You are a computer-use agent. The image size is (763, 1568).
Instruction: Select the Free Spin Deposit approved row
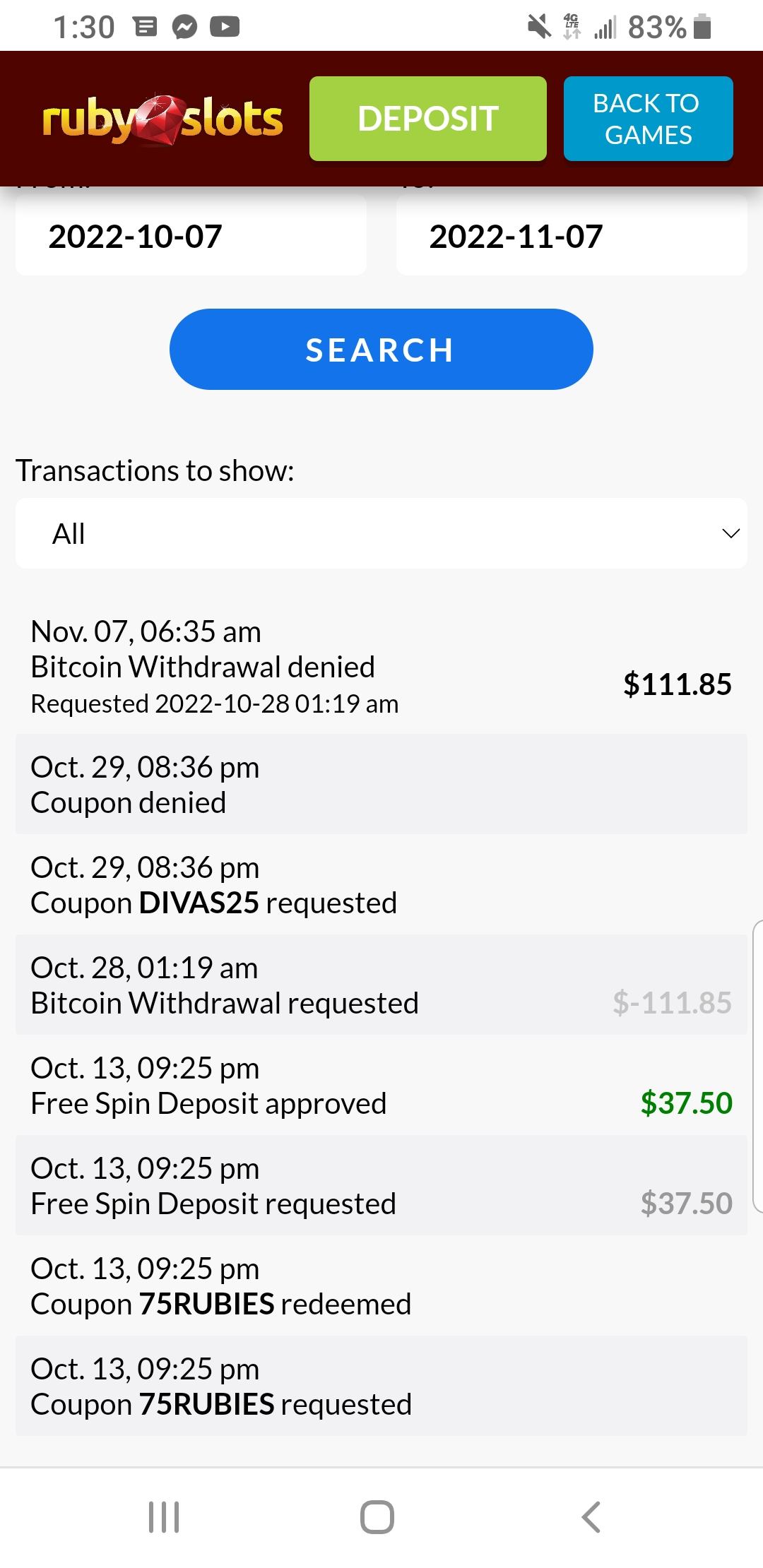[381, 1086]
